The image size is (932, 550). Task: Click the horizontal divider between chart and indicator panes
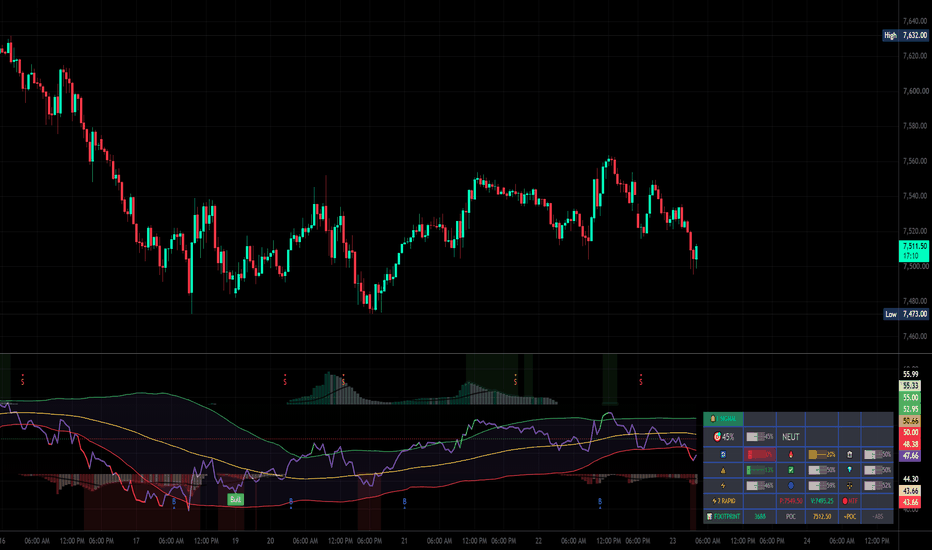tap(449, 354)
